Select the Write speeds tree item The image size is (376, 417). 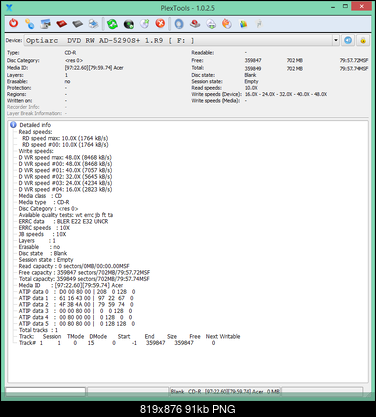[x=36, y=151]
